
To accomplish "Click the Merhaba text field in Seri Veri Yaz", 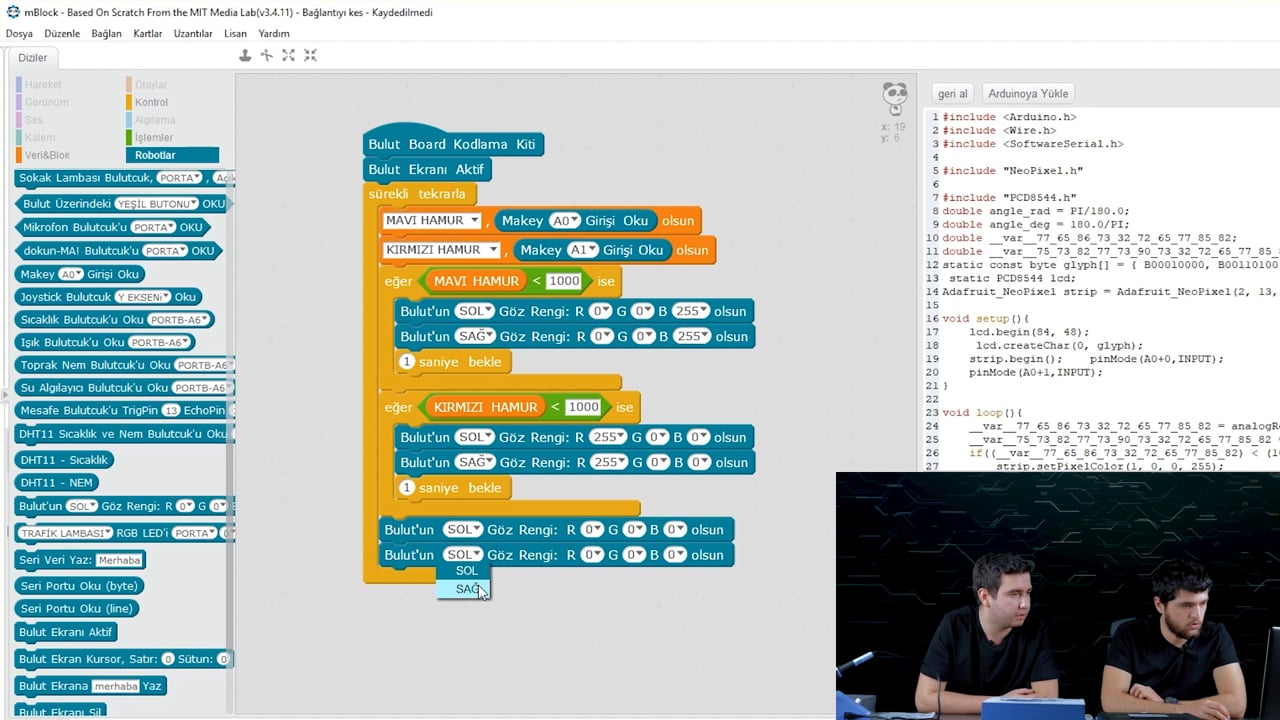I will pyautogui.click(x=119, y=560).
